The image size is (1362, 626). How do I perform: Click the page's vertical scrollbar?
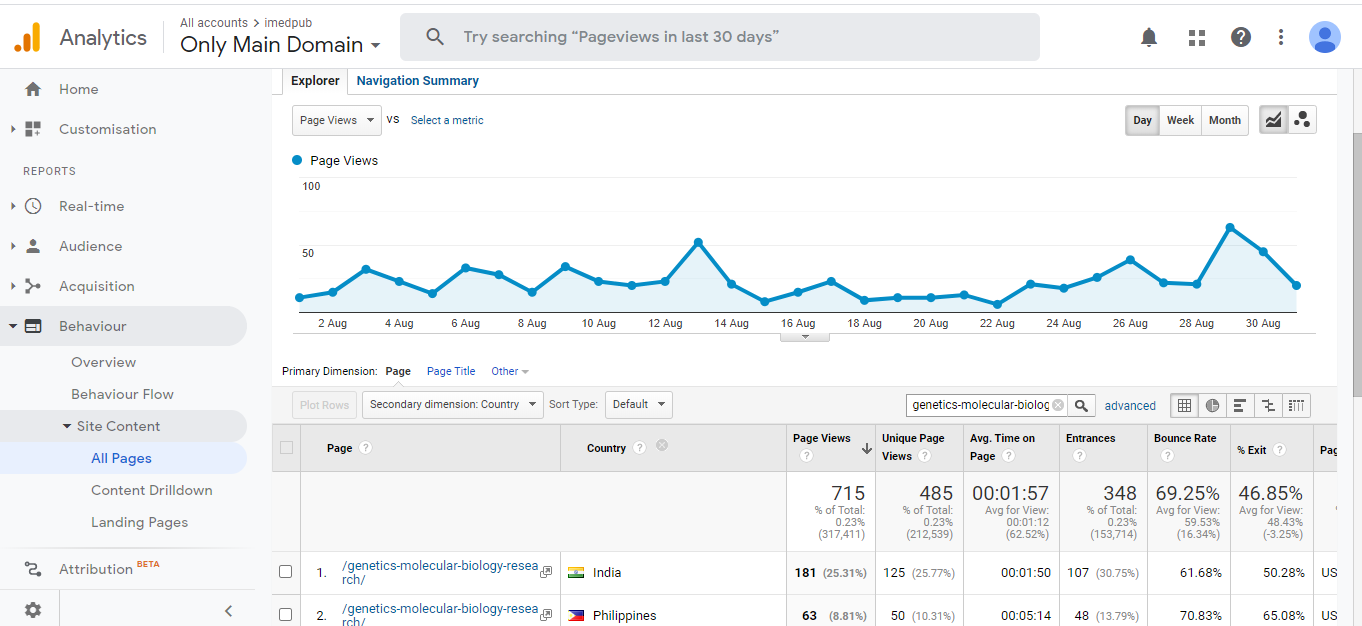pos(1355,260)
